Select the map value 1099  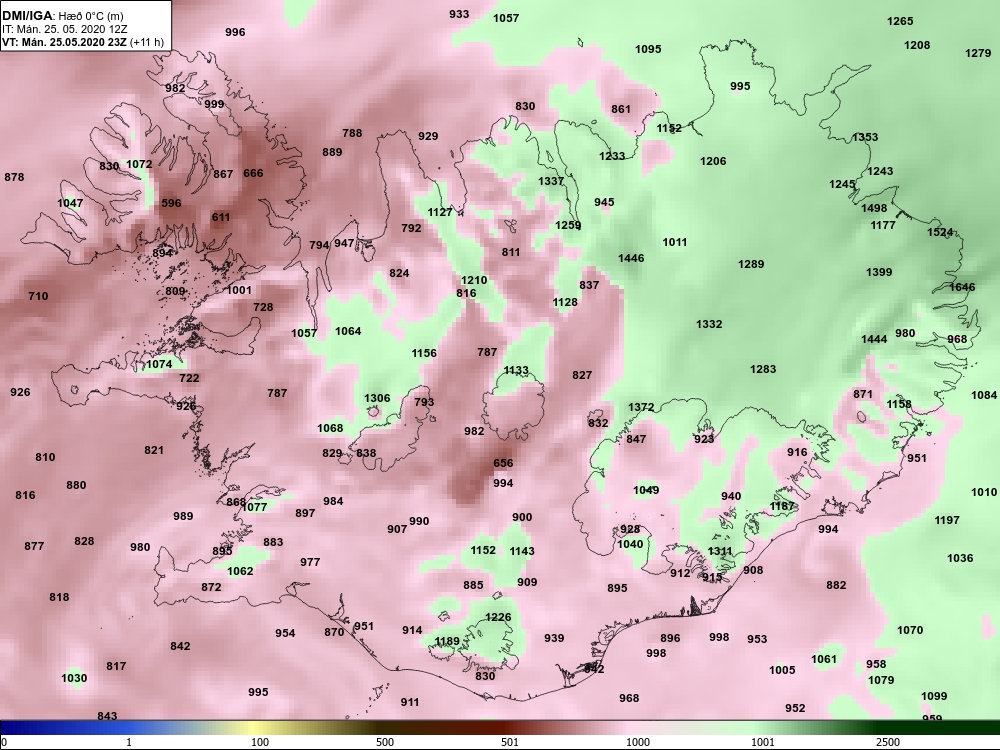point(934,696)
